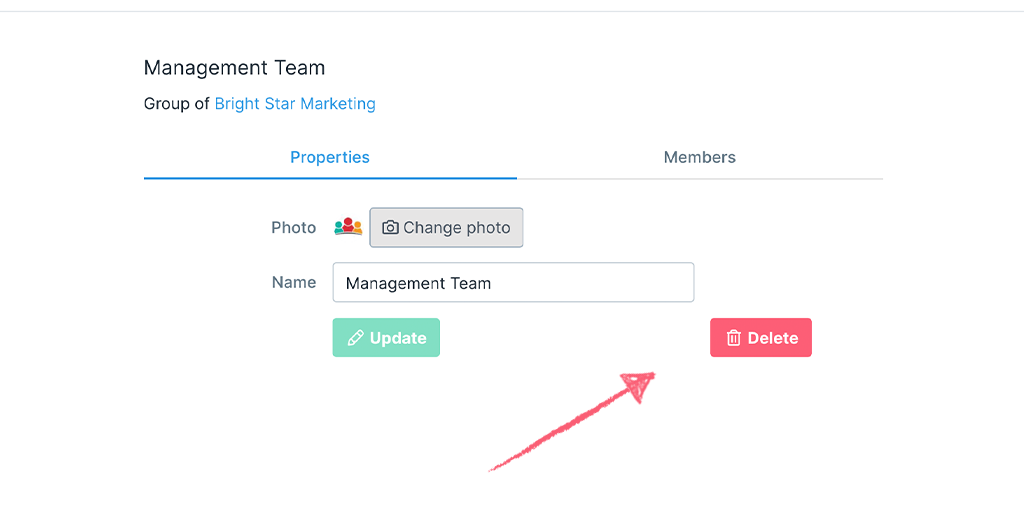
Task: Switch to the Members tab
Action: 699,157
